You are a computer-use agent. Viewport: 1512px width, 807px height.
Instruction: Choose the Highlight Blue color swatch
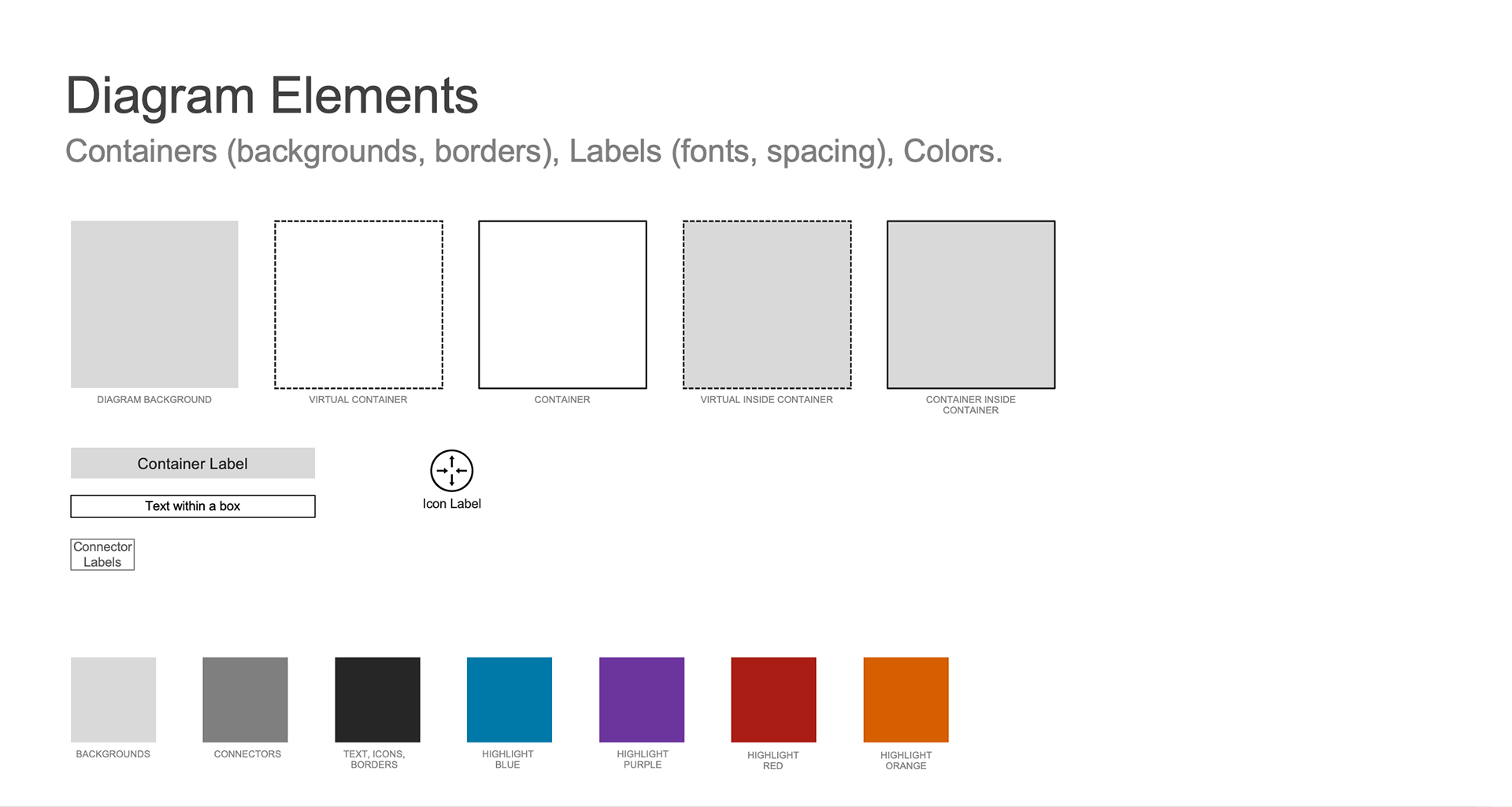[x=510, y=700]
